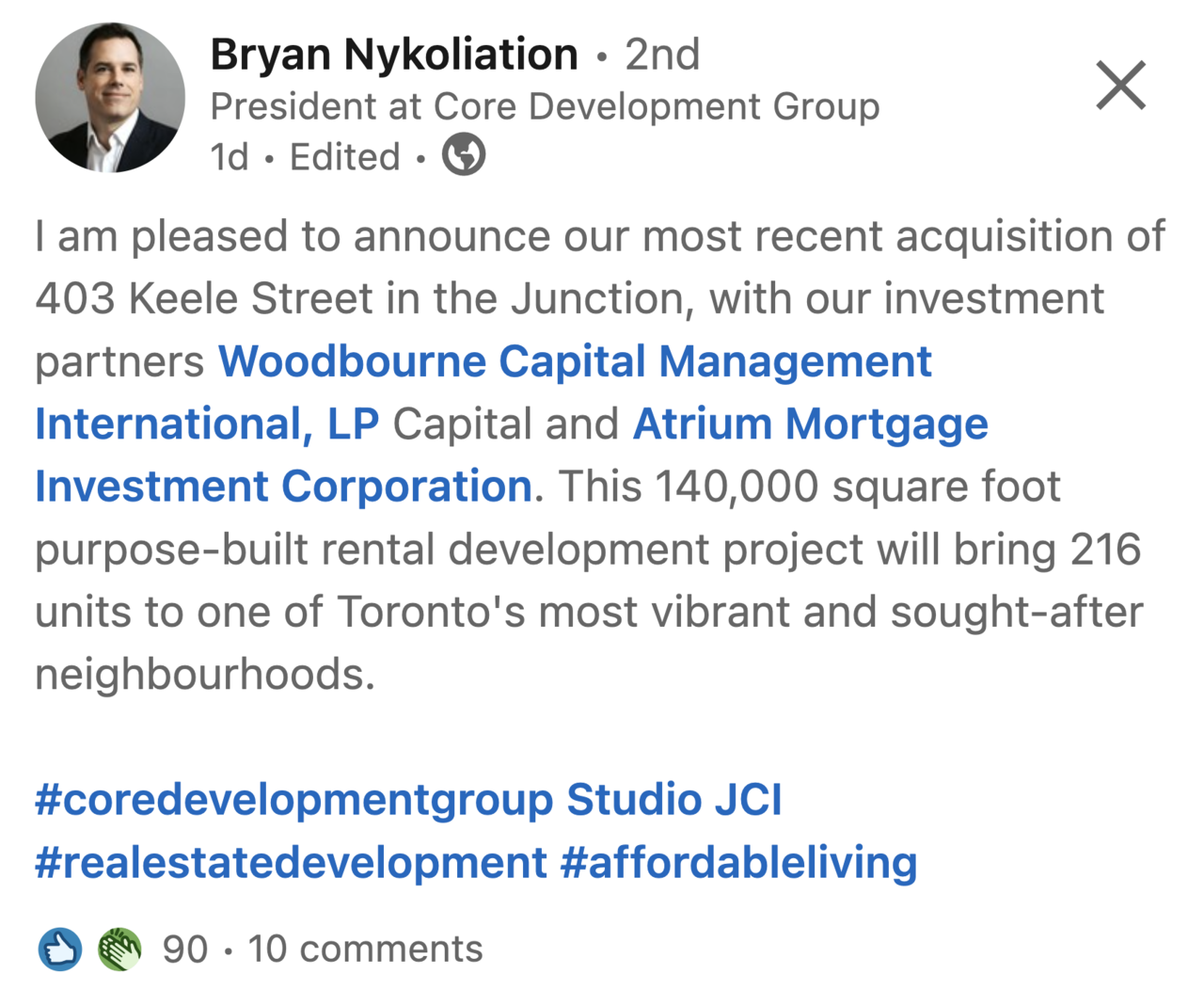Open the Bryan Nykoliation name link
Screen dimensions: 1204x990
click(x=394, y=54)
